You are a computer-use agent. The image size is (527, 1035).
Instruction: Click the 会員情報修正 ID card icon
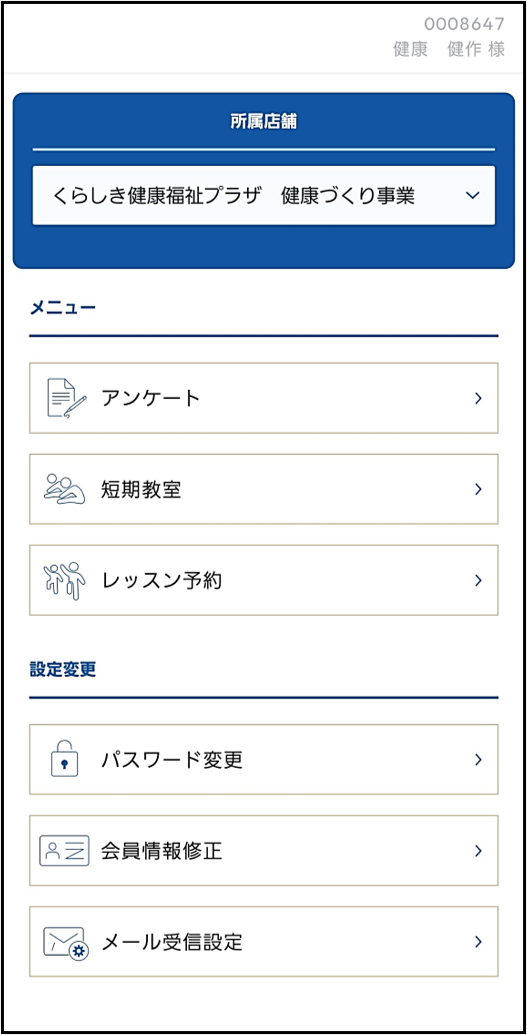(x=64, y=850)
